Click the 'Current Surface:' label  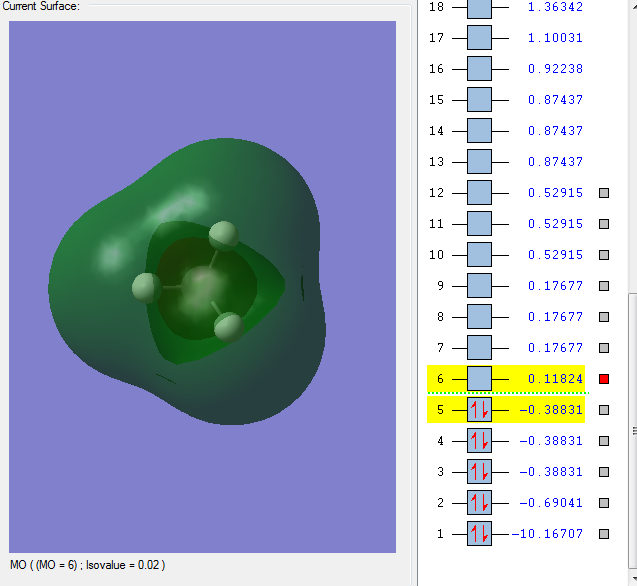point(41,6)
